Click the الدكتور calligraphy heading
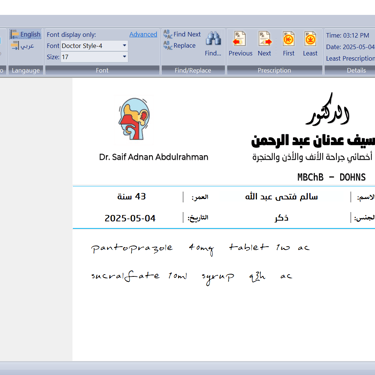 328,110
